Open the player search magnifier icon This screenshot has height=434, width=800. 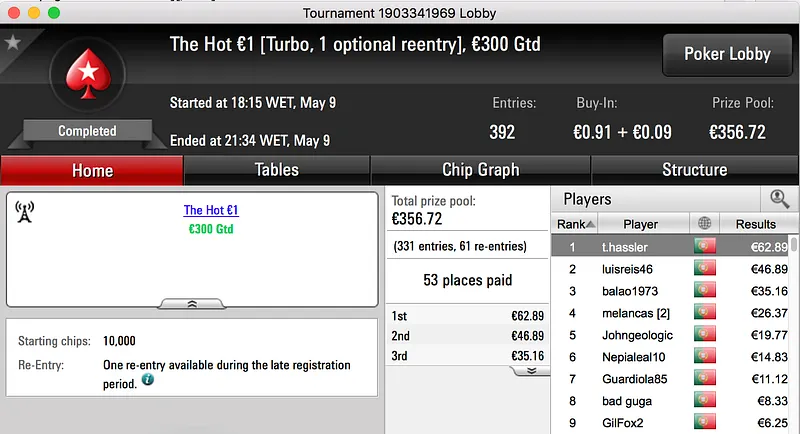click(779, 199)
